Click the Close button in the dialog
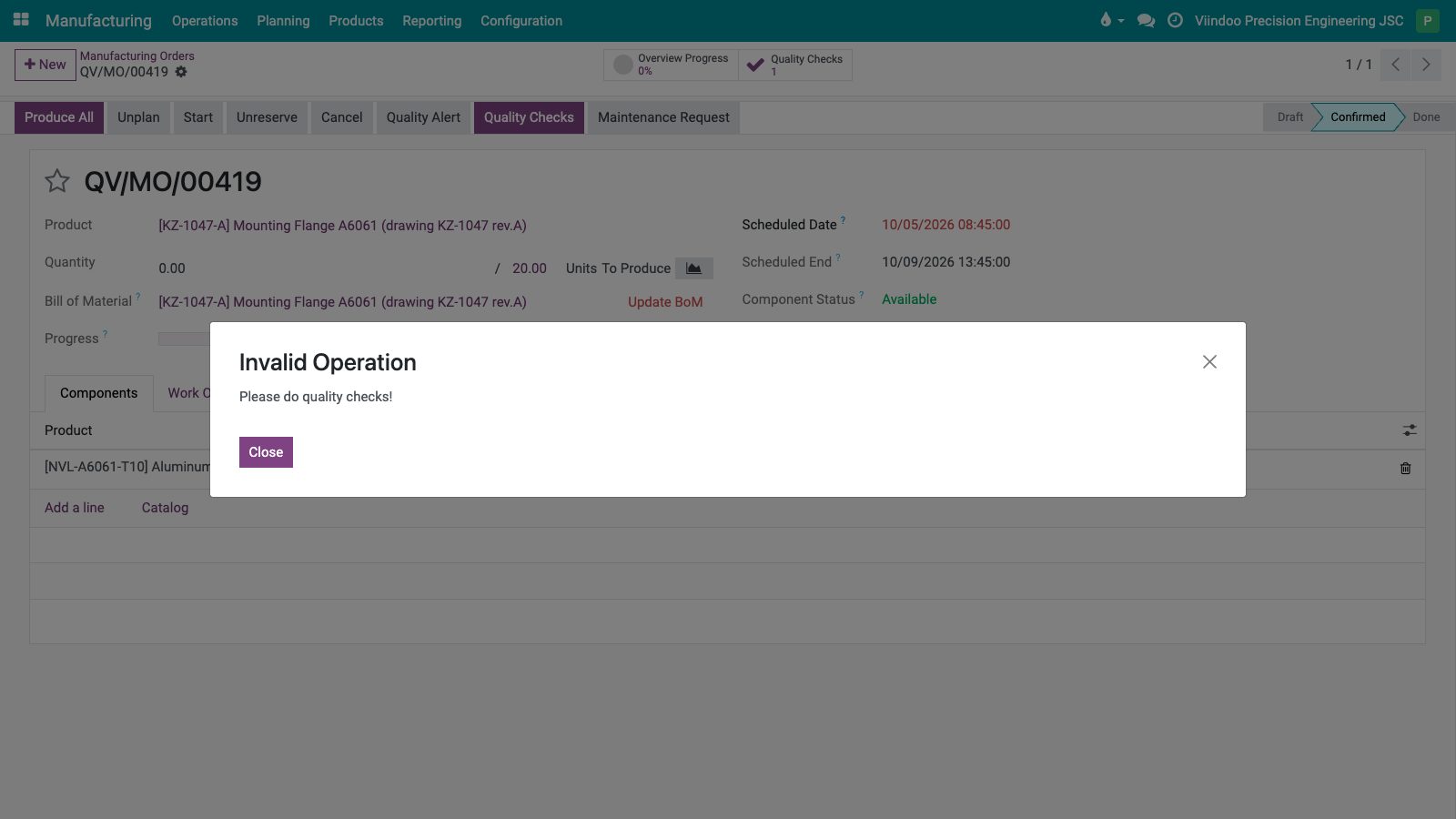Image resolution: width=1456 pixels, height=819 pixels. click(x=266, y=452)
